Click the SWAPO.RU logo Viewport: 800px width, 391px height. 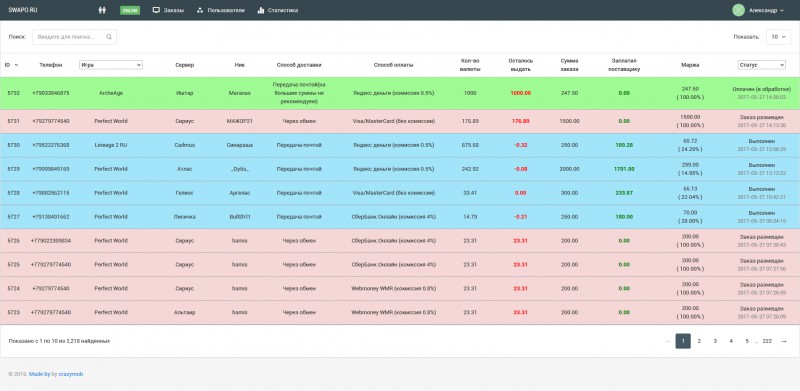click(23, 10)
